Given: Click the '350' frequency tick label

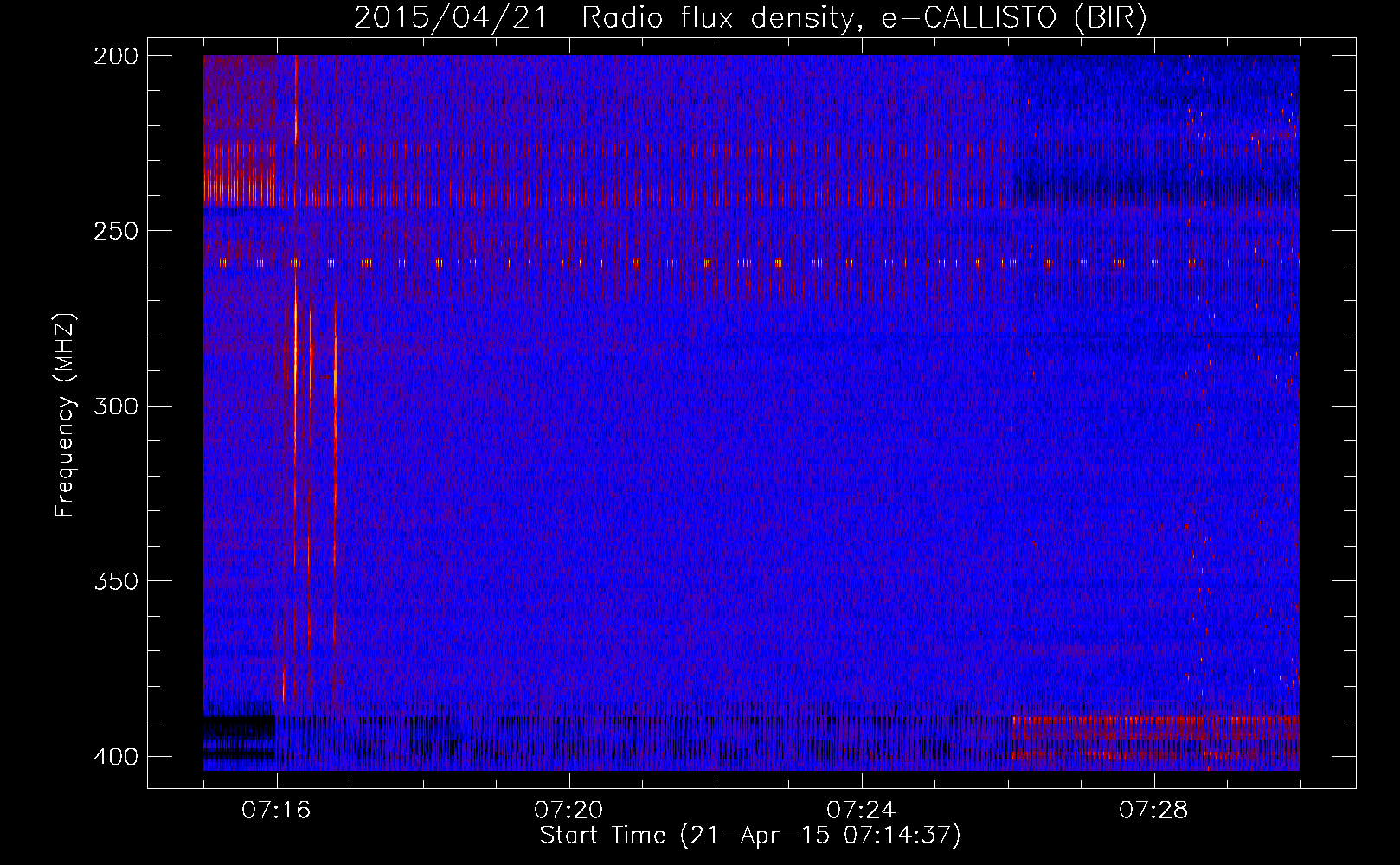Looking at the screenshot, I should (115, 580).
